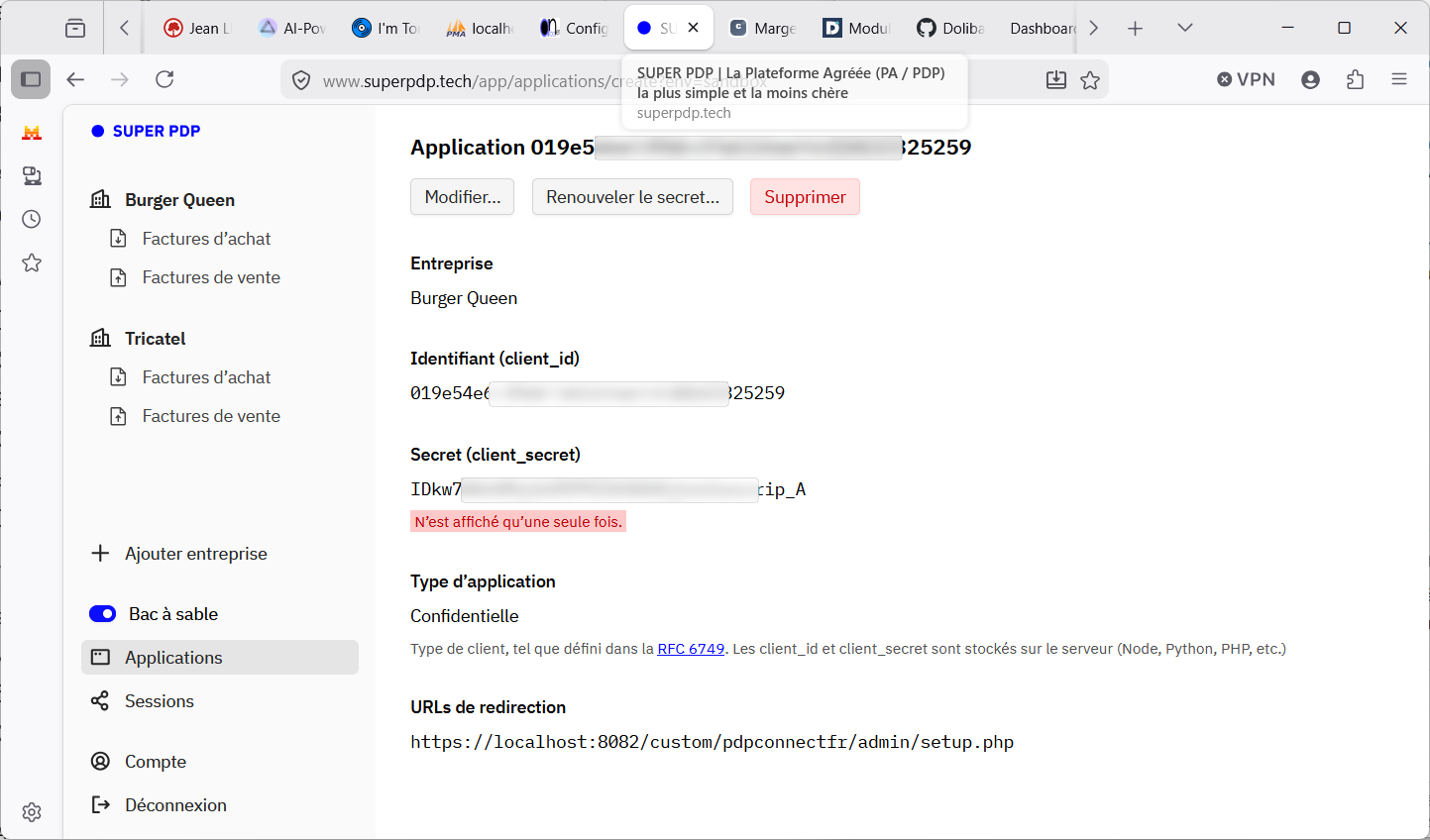Screen dimensions: 1430x840
Task: Toggle the Bac à sable switch
Action: click(103, 614)
